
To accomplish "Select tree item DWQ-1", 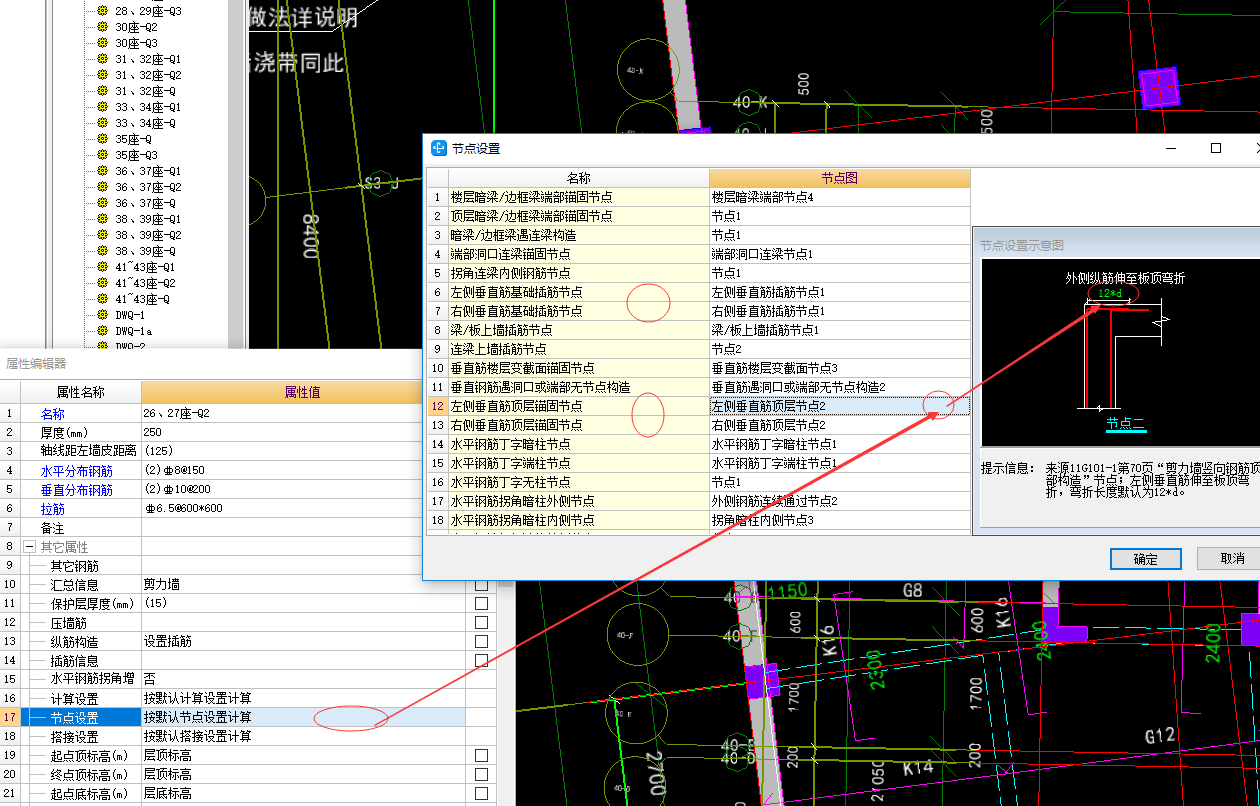I will coord(129,316).
